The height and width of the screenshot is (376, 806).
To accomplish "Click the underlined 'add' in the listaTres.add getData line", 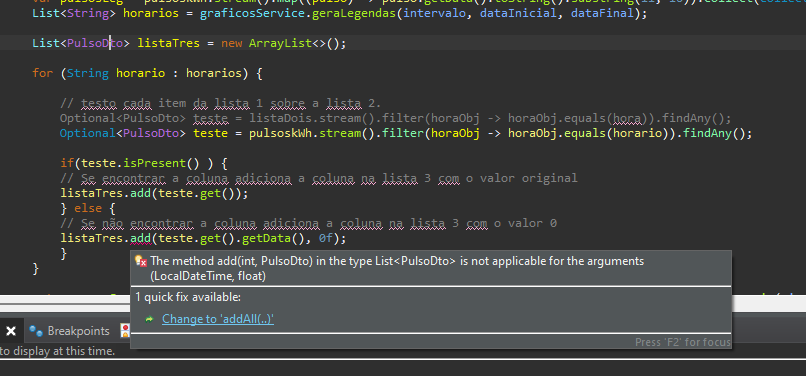I will click(x=140, y=238).
